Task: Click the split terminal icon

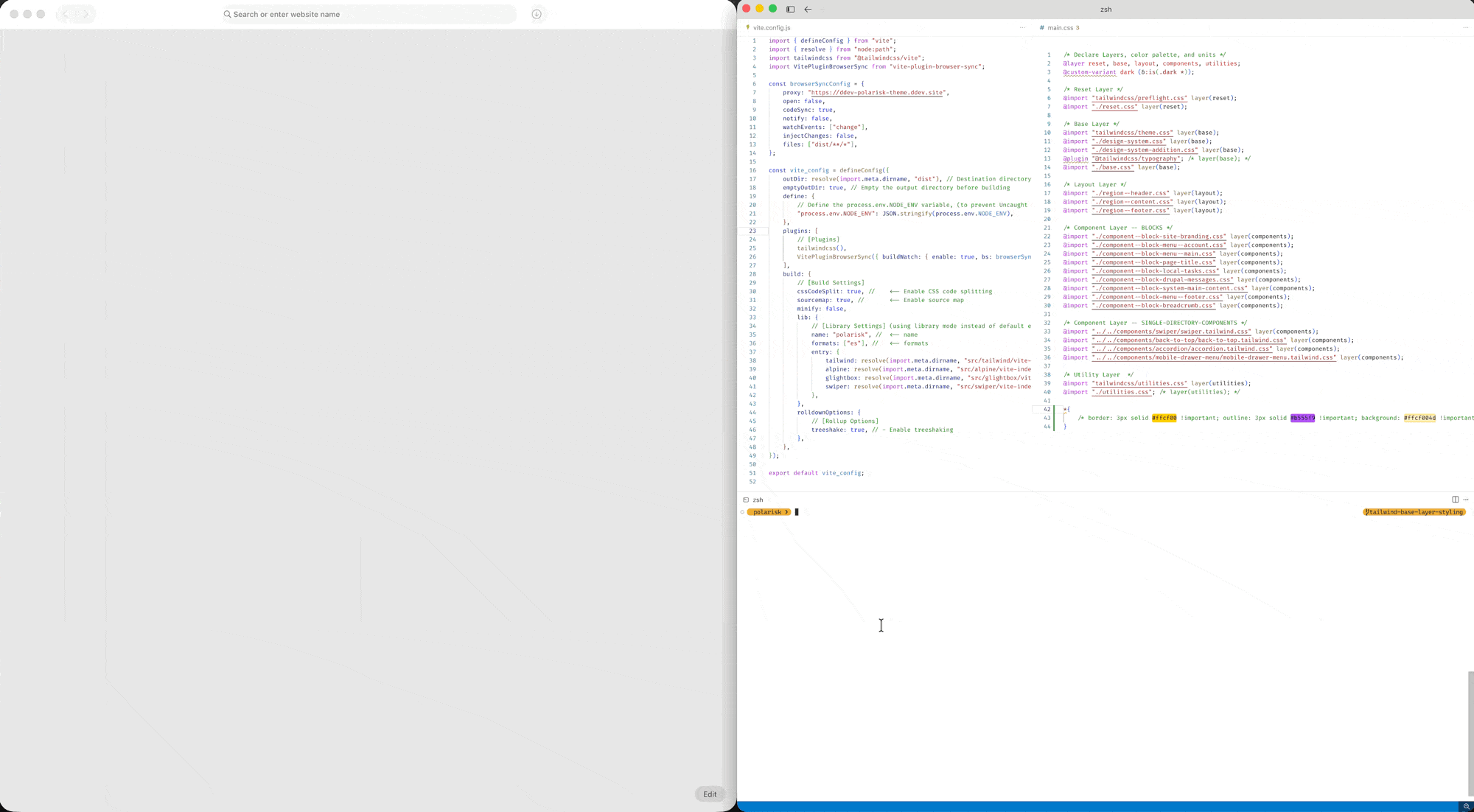Action: tap(1455, 500)
